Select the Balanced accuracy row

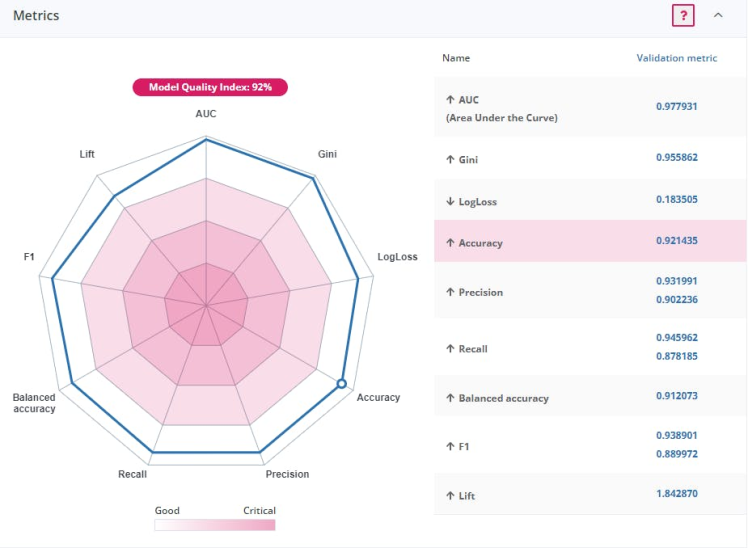(590, 397)
